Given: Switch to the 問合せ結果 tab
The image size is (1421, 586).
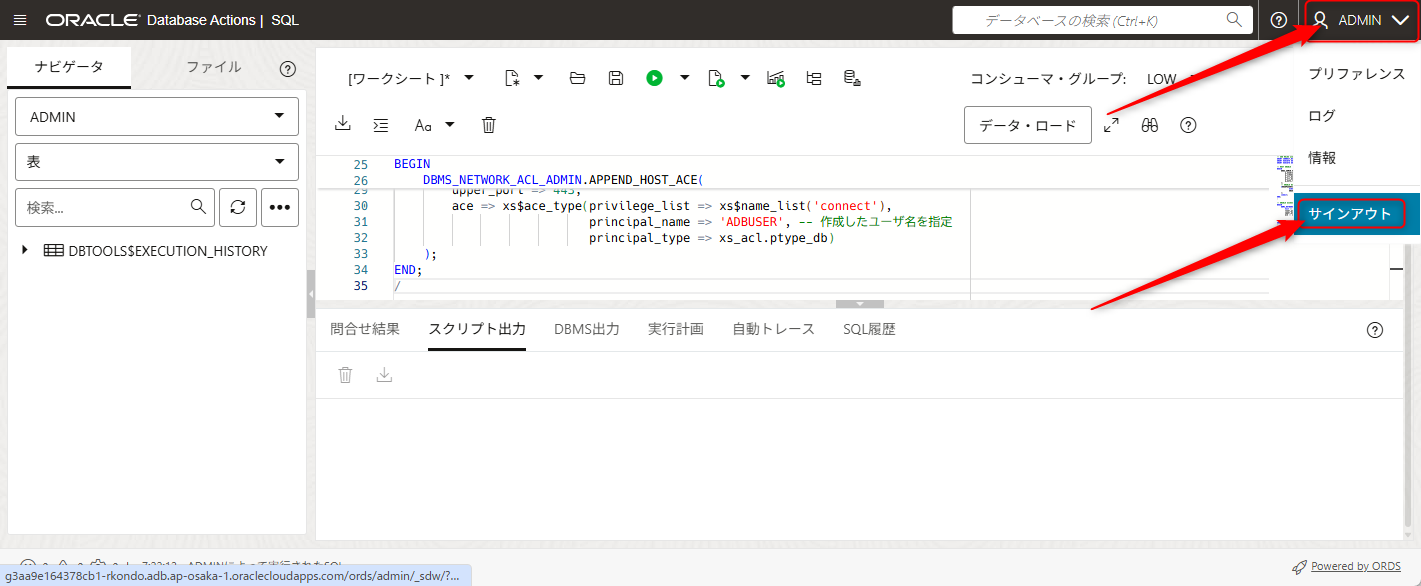Looking at the screenshot, I should [365, 329].
